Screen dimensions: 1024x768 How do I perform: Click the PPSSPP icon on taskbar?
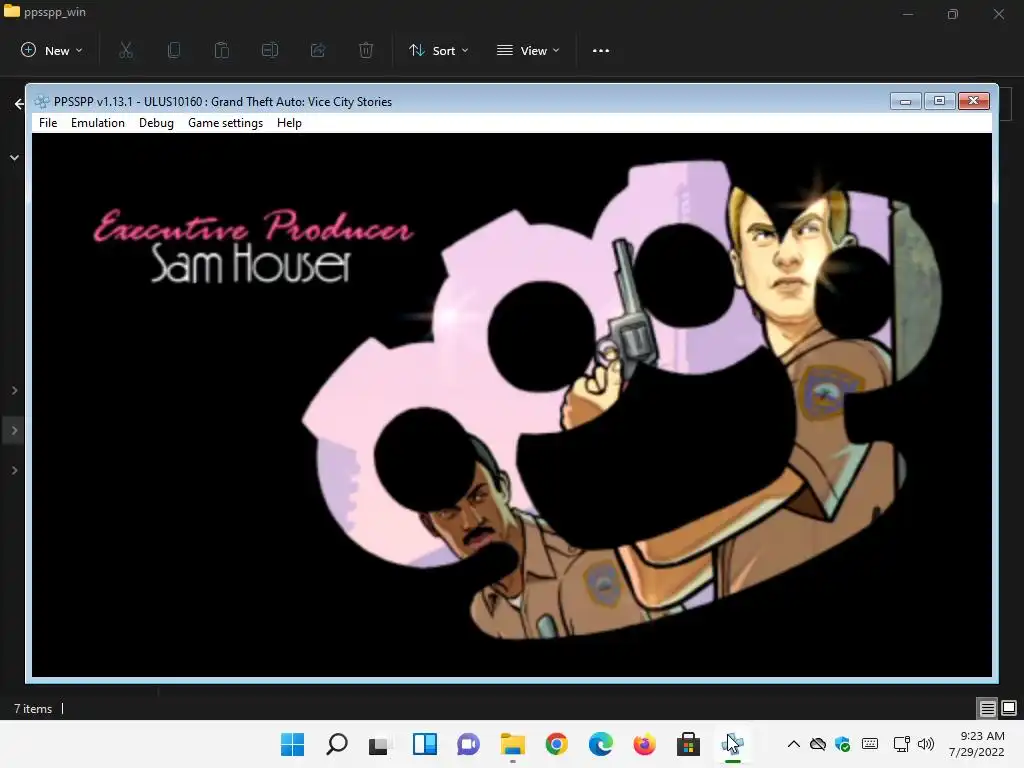click(732, 744)
